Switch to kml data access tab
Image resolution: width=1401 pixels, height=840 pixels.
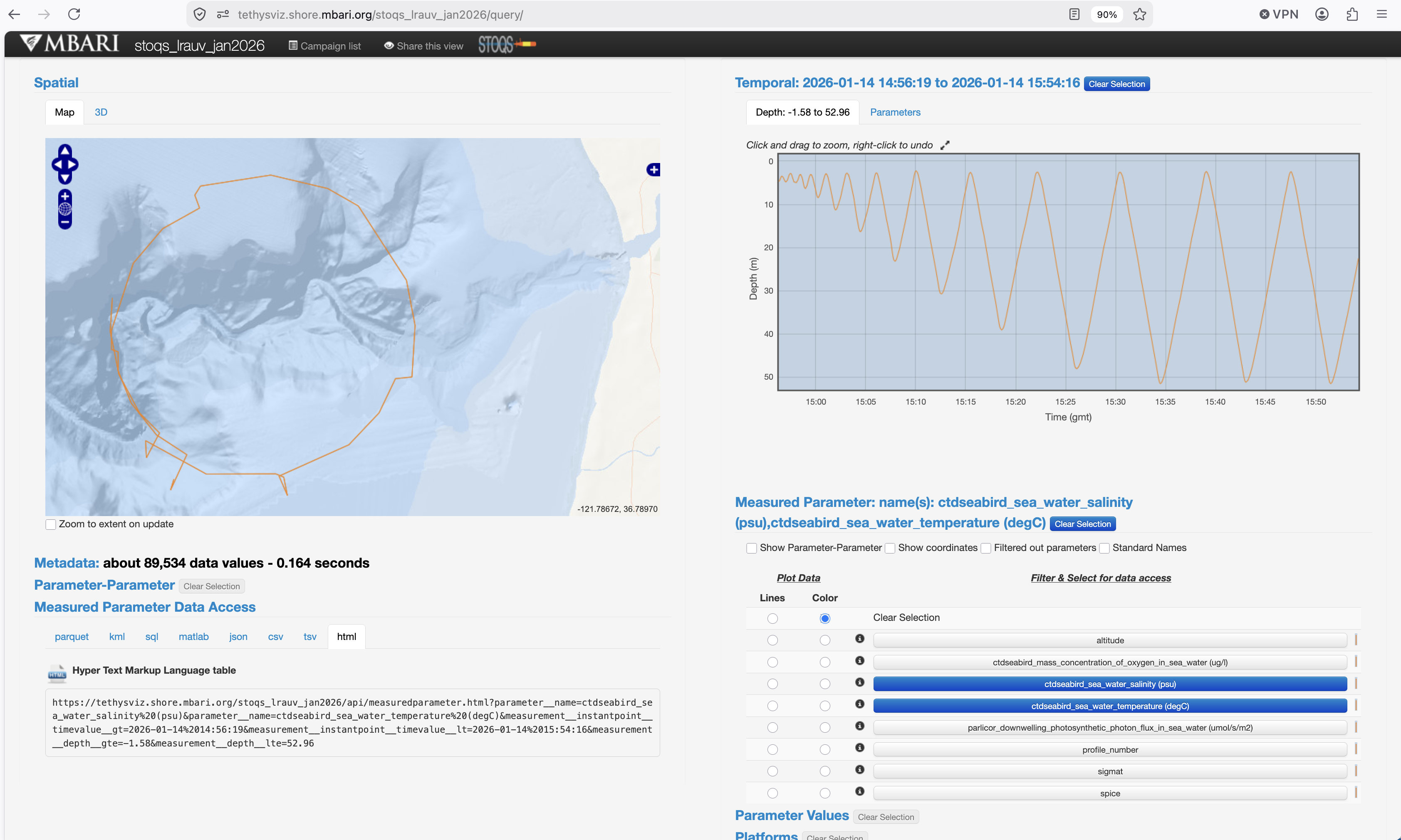click(116, 637)
